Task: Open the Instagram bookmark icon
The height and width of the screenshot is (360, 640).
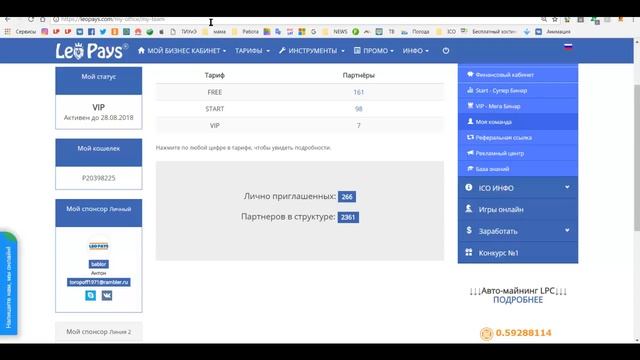Action: (44, 31)
